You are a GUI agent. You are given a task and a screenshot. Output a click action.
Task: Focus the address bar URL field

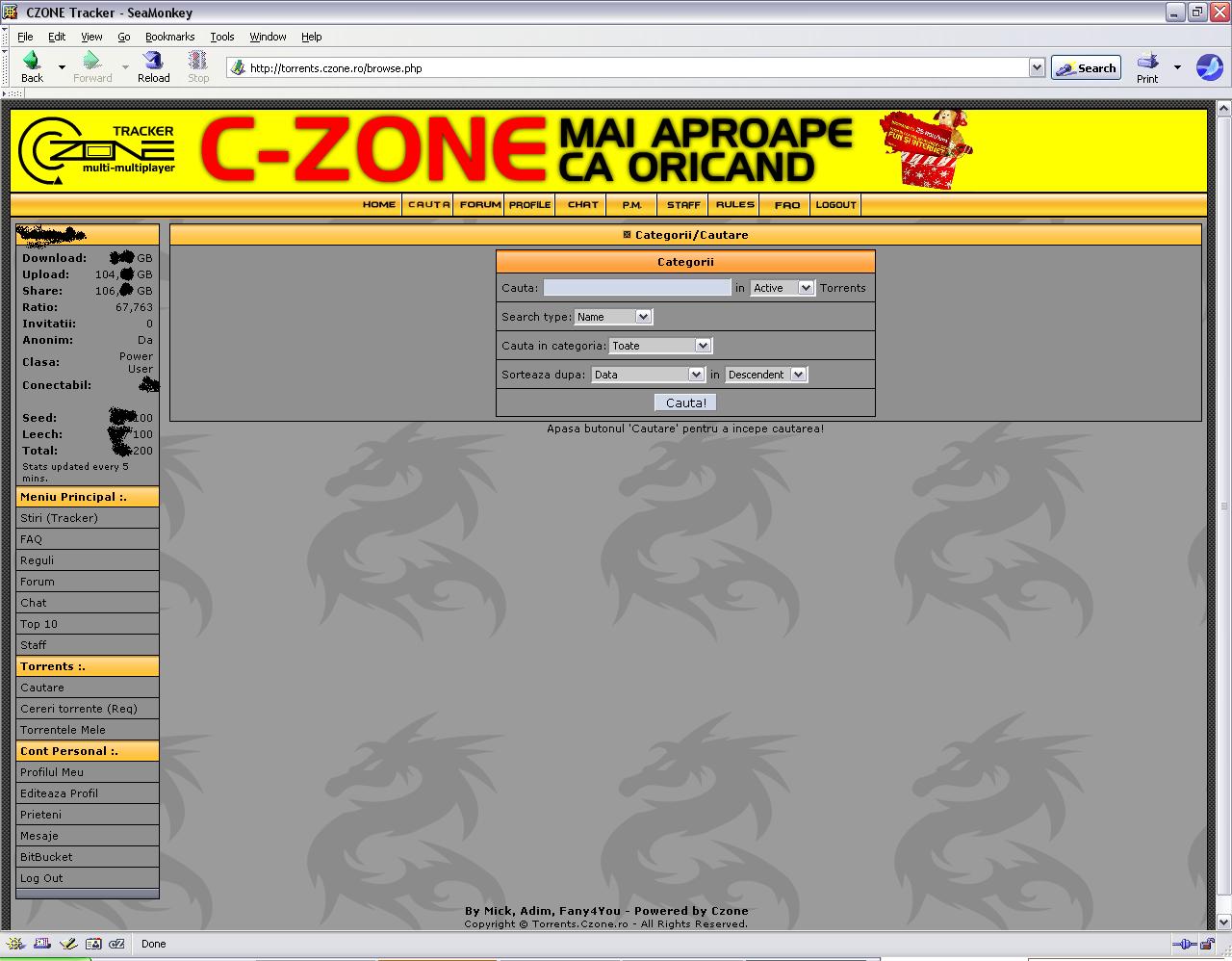tap(637, 68)
